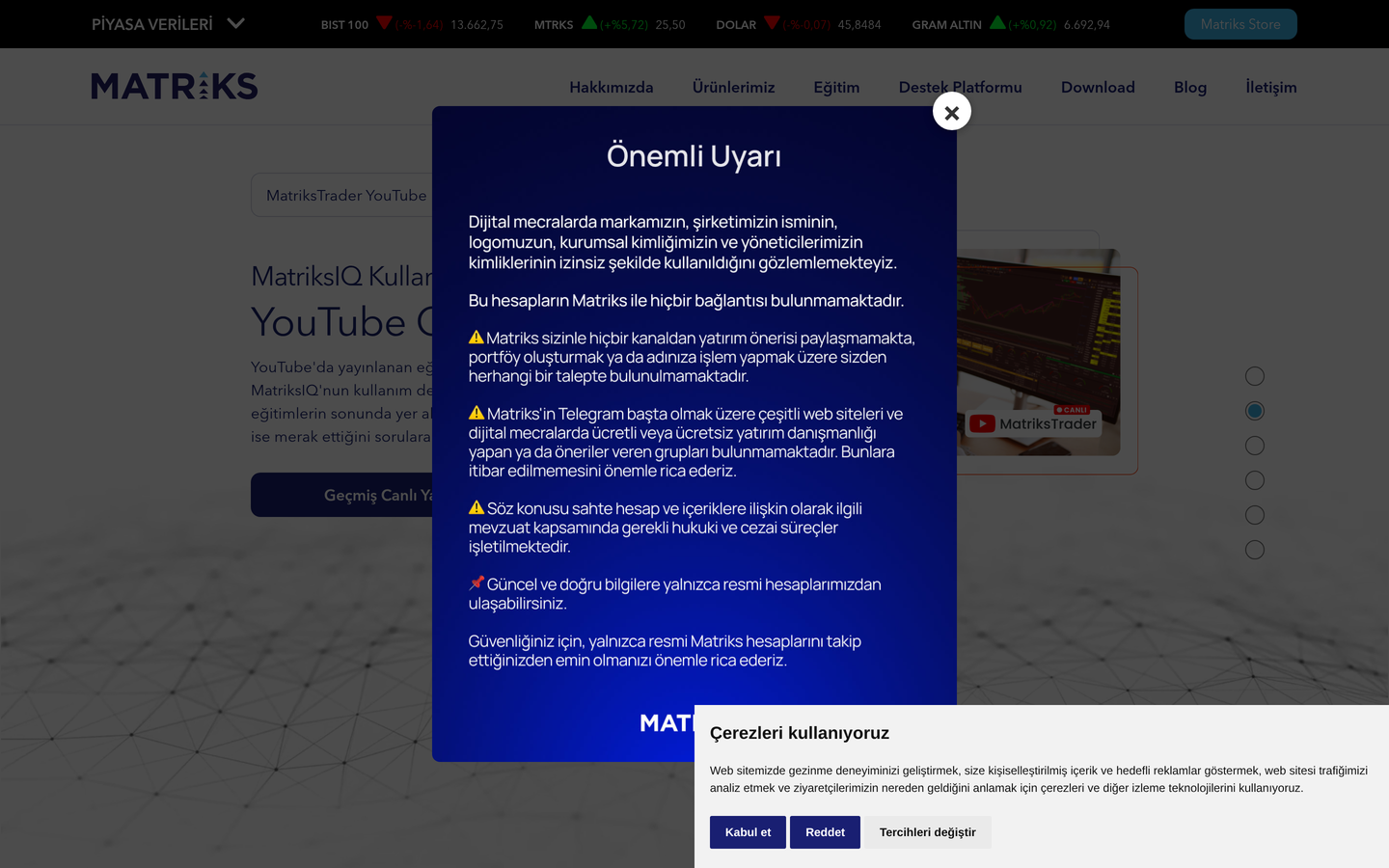Open the trading screen thumbnail image

1038,352
